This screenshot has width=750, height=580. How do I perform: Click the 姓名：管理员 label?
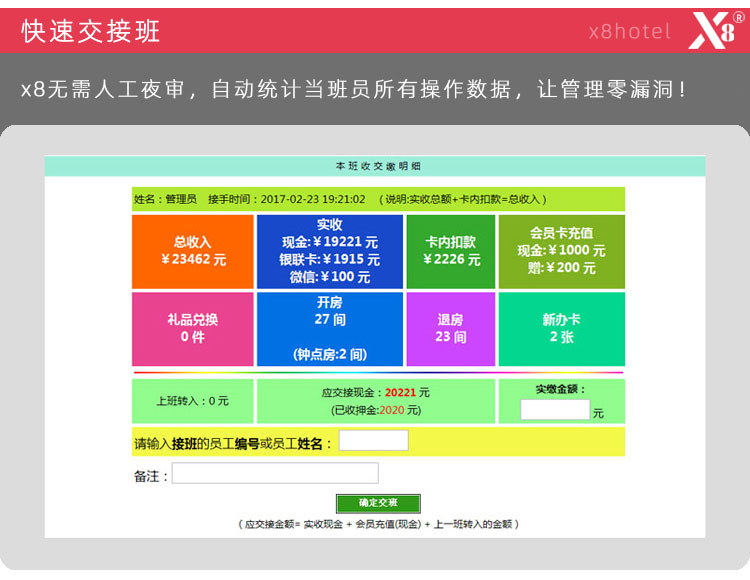click(x=165, y=199)
